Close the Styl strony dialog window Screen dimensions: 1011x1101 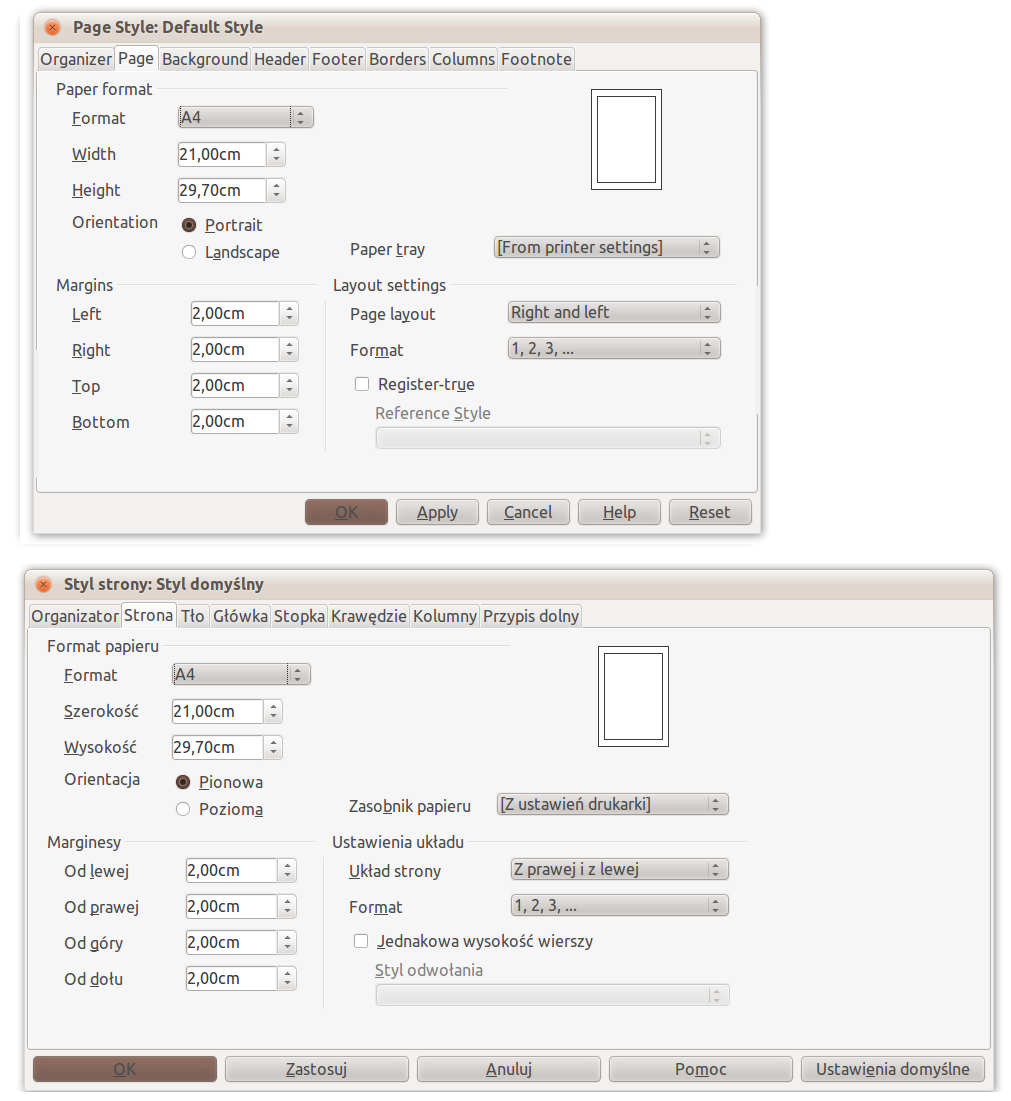point(43,584)
